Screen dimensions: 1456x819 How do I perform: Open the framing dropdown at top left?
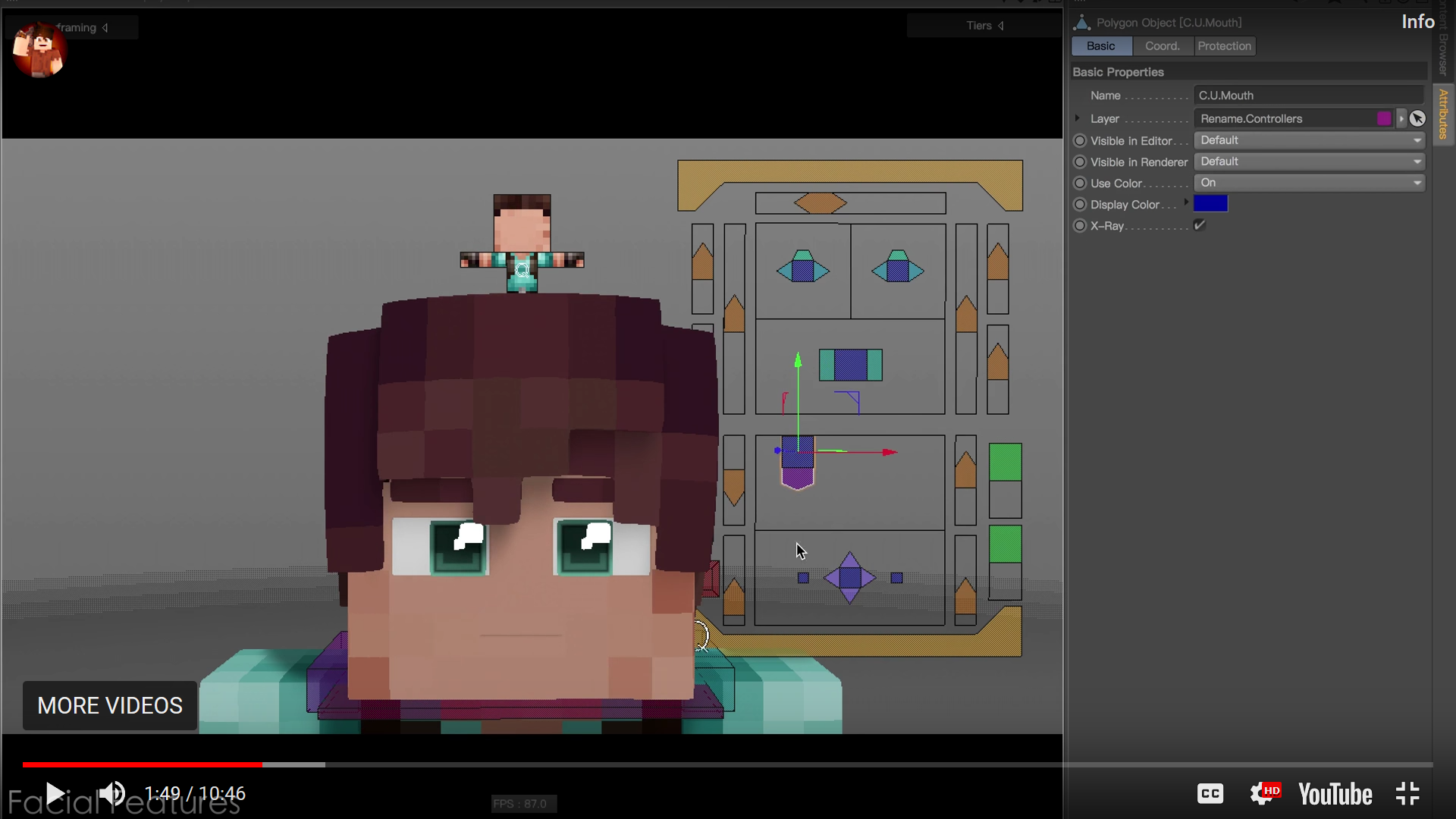pos(82,27)
